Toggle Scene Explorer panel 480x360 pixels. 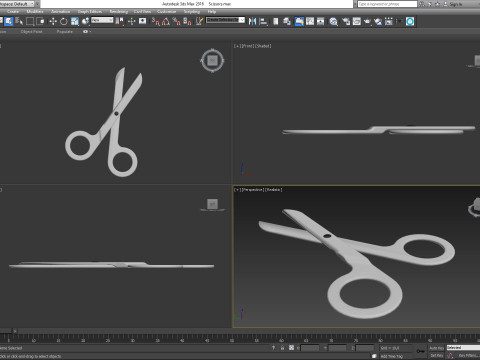276,22
